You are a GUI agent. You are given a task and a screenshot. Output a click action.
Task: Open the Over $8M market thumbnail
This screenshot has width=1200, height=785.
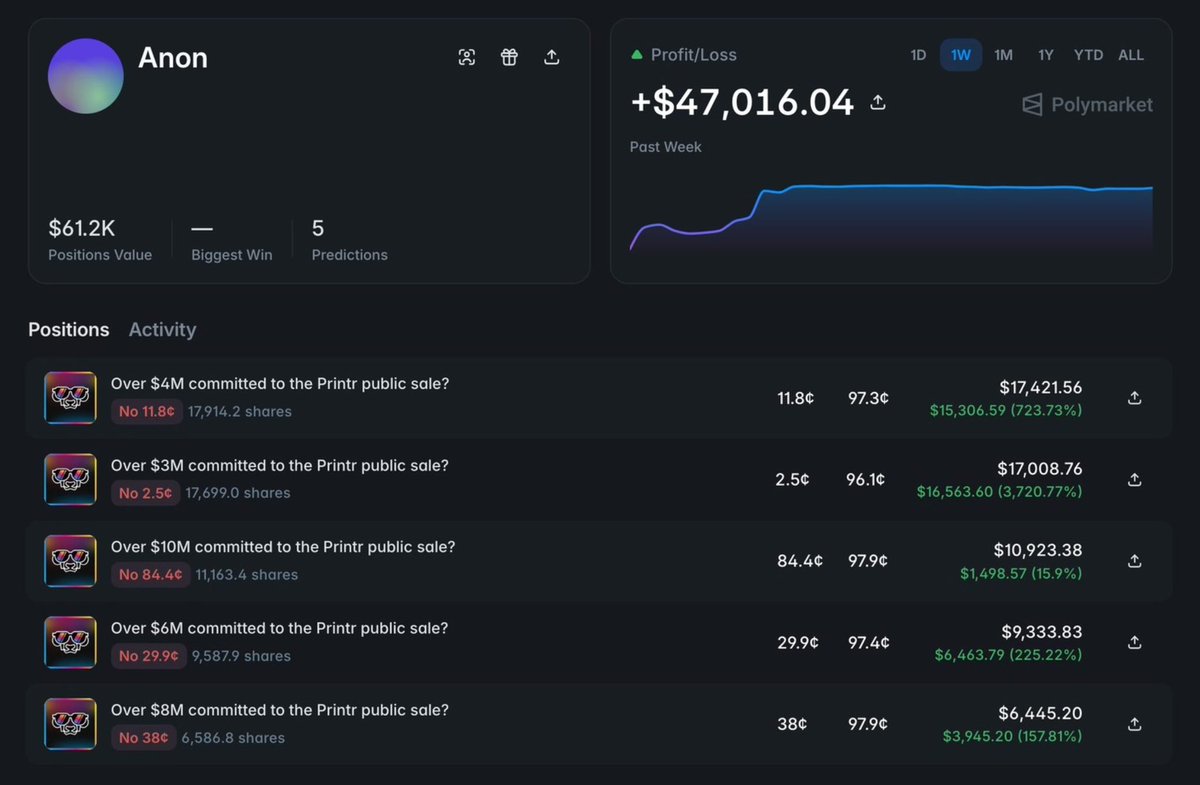[70, 724]
